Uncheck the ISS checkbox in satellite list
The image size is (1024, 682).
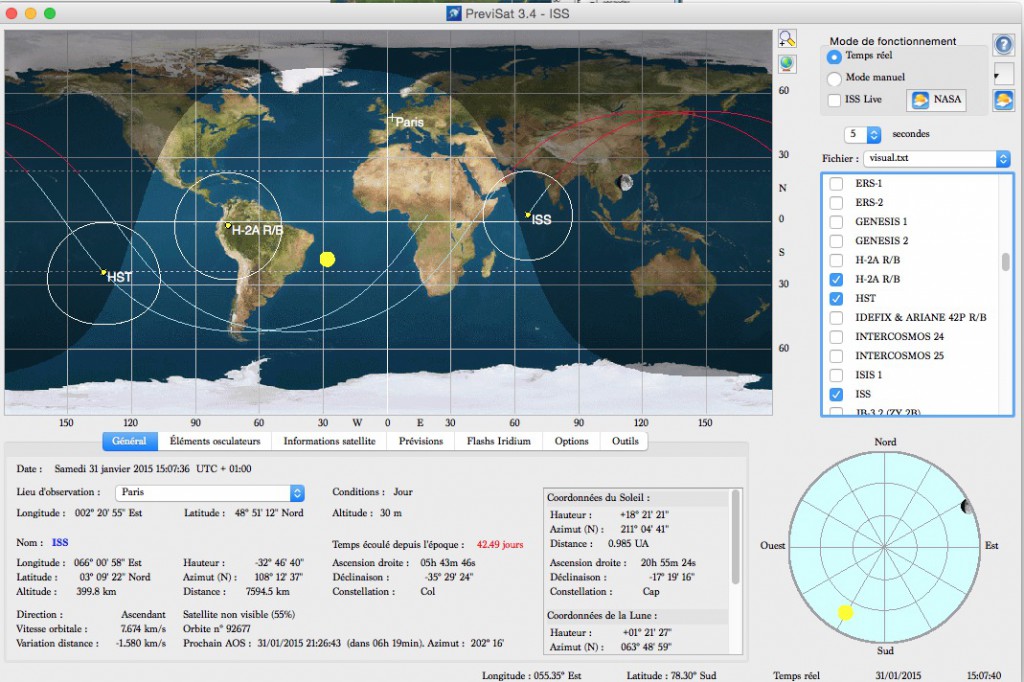[x=836, y=394]
